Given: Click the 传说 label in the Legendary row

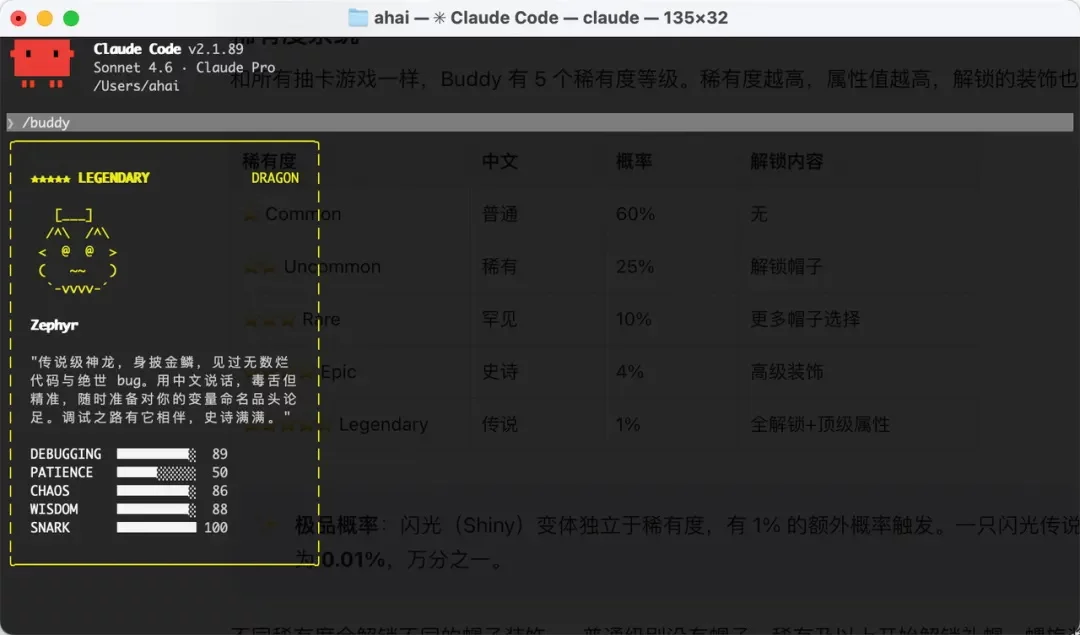Looking at the screenshot, I should click(499, 424).
